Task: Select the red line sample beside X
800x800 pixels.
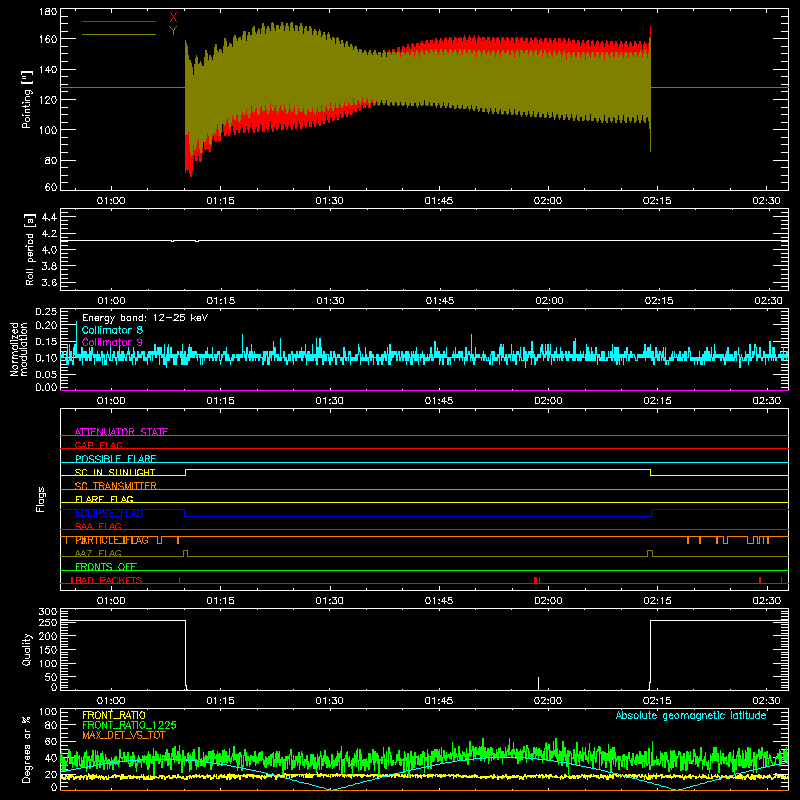Action: [x=119, y=21]
